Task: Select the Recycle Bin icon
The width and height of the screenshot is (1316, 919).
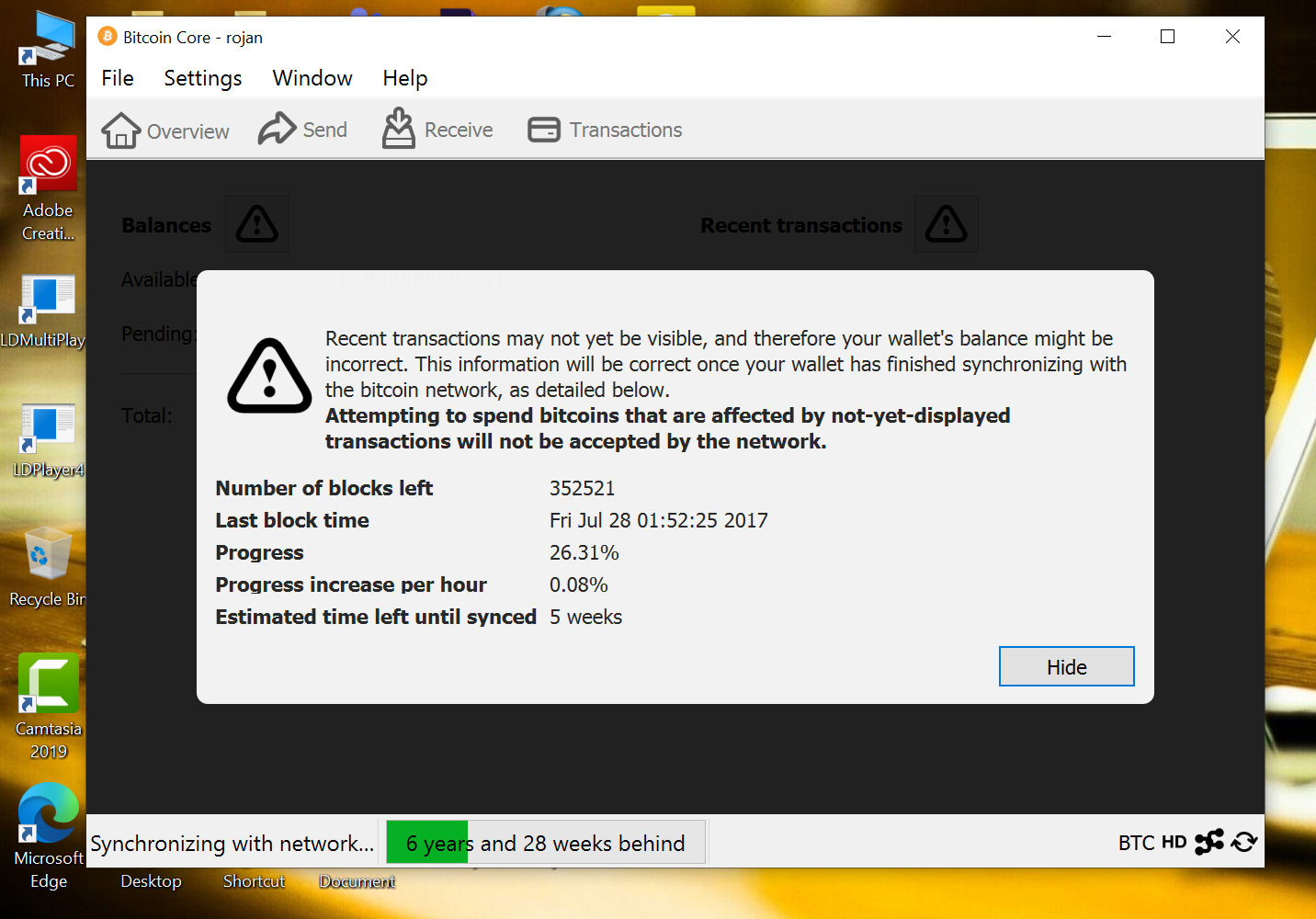Action: coord(48,567)
